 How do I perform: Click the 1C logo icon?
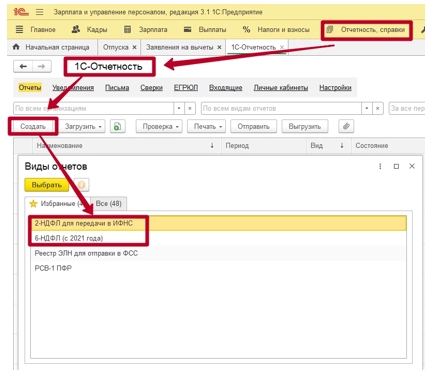(21, 12)
